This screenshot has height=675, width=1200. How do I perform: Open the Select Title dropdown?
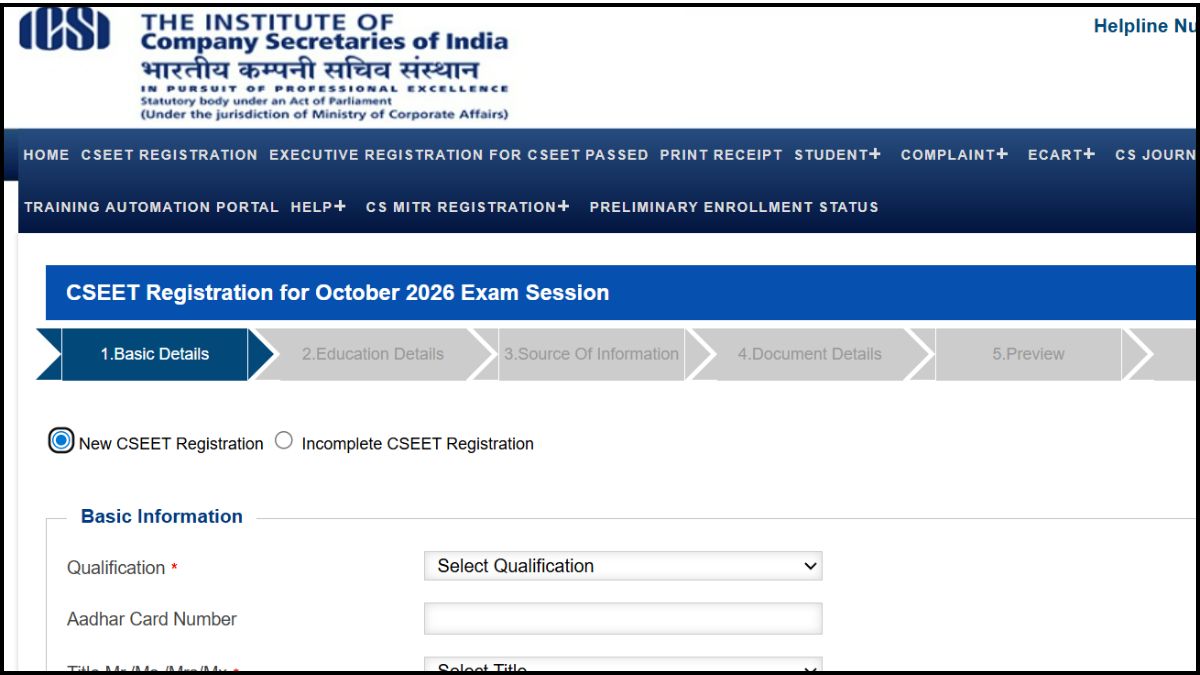622,666
